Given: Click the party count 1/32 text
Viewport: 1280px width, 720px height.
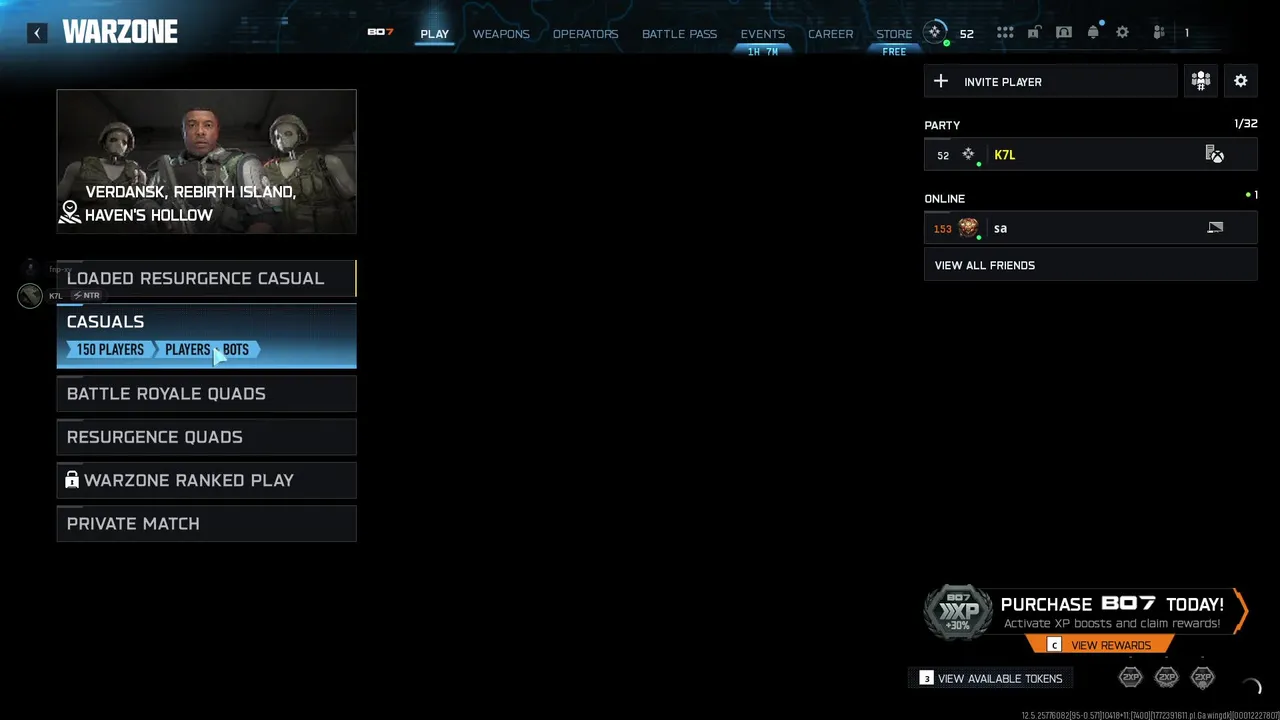Looking at the screenshot, I should tap(1246, 124).
